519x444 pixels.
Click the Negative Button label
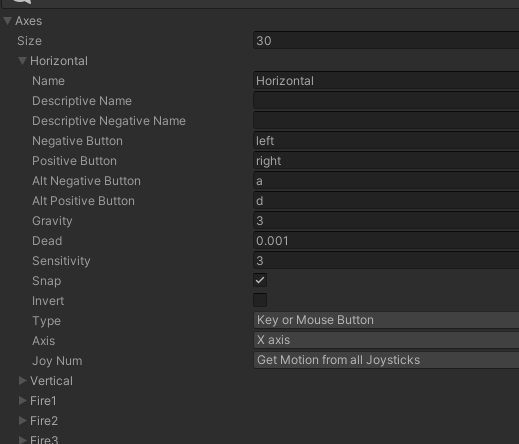77,141
